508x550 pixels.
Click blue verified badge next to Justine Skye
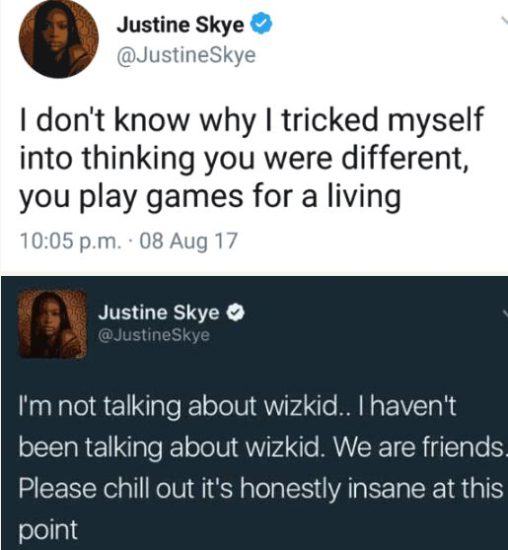coord(261,23)
